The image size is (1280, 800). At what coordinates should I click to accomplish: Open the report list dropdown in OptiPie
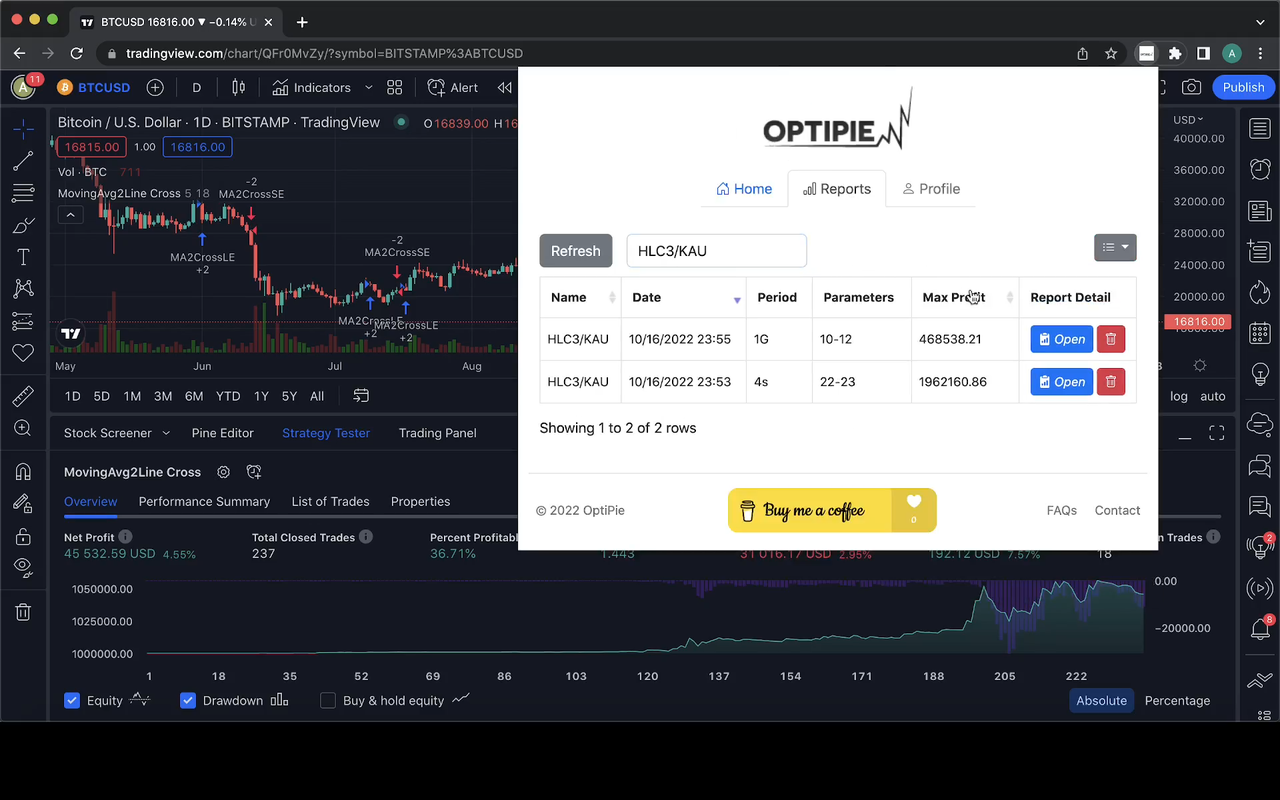click(x=1115, y=247)
